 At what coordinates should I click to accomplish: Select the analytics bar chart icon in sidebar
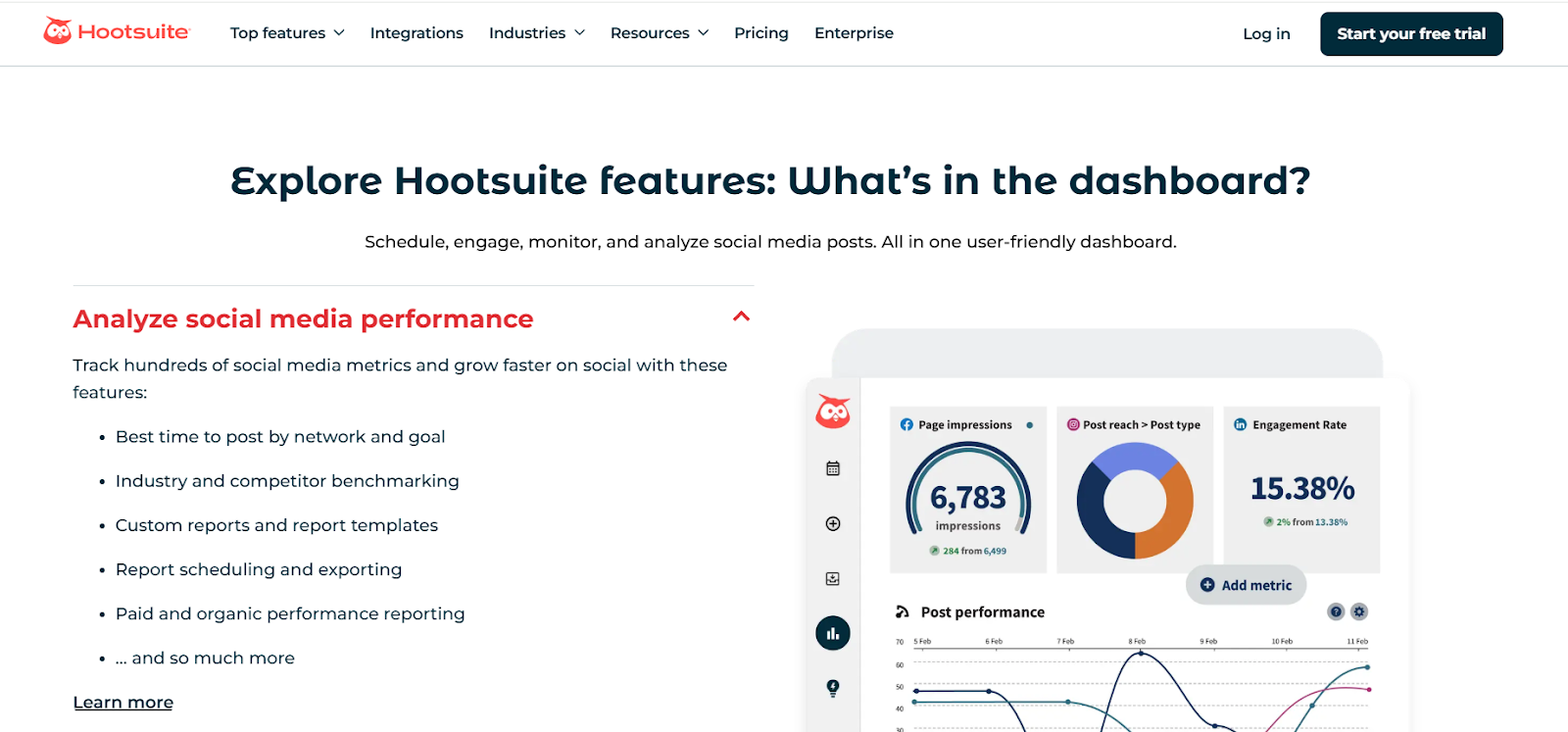(833, 633)
